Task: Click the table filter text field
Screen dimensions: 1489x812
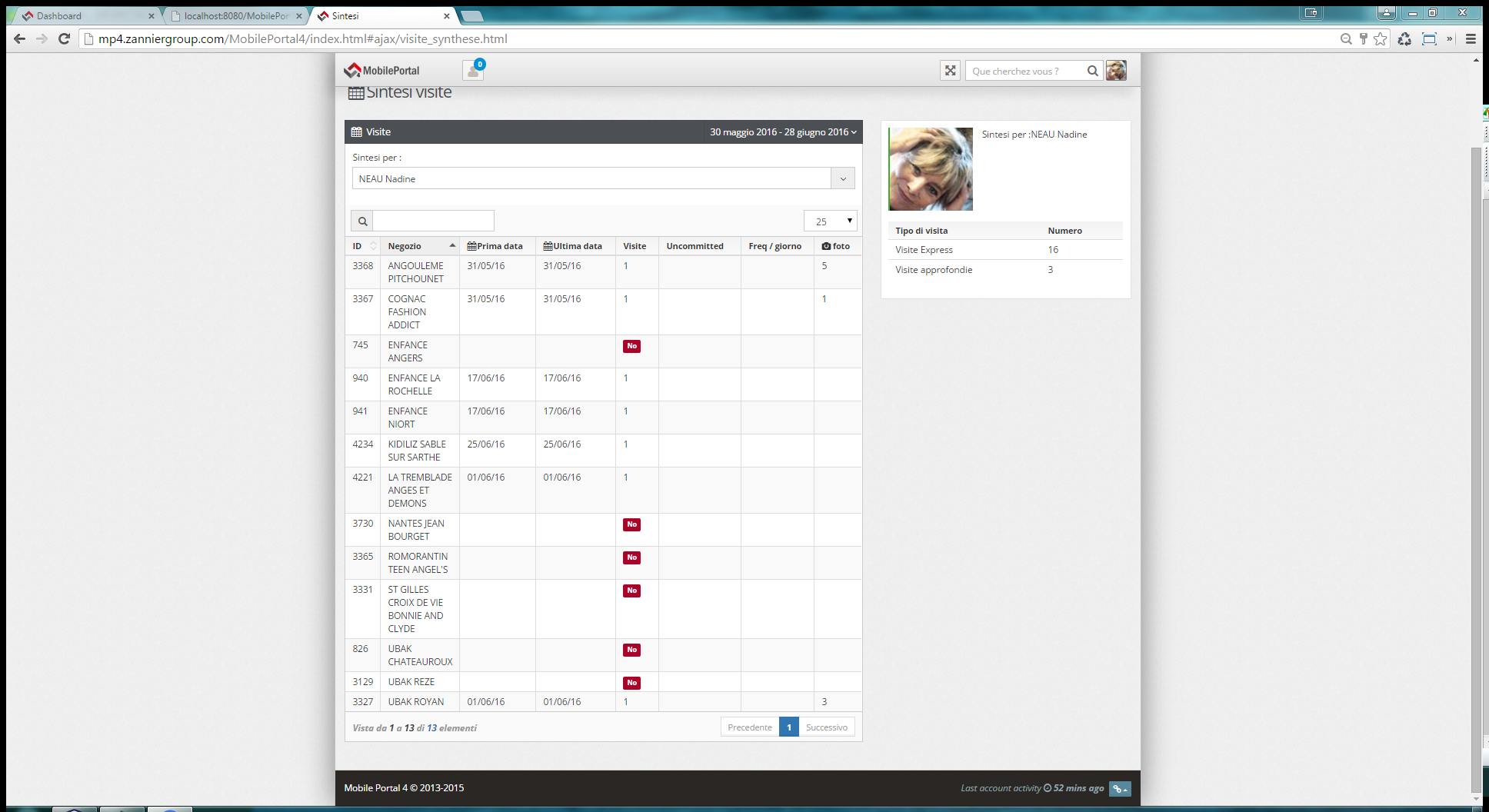Action: click(433, 221)
